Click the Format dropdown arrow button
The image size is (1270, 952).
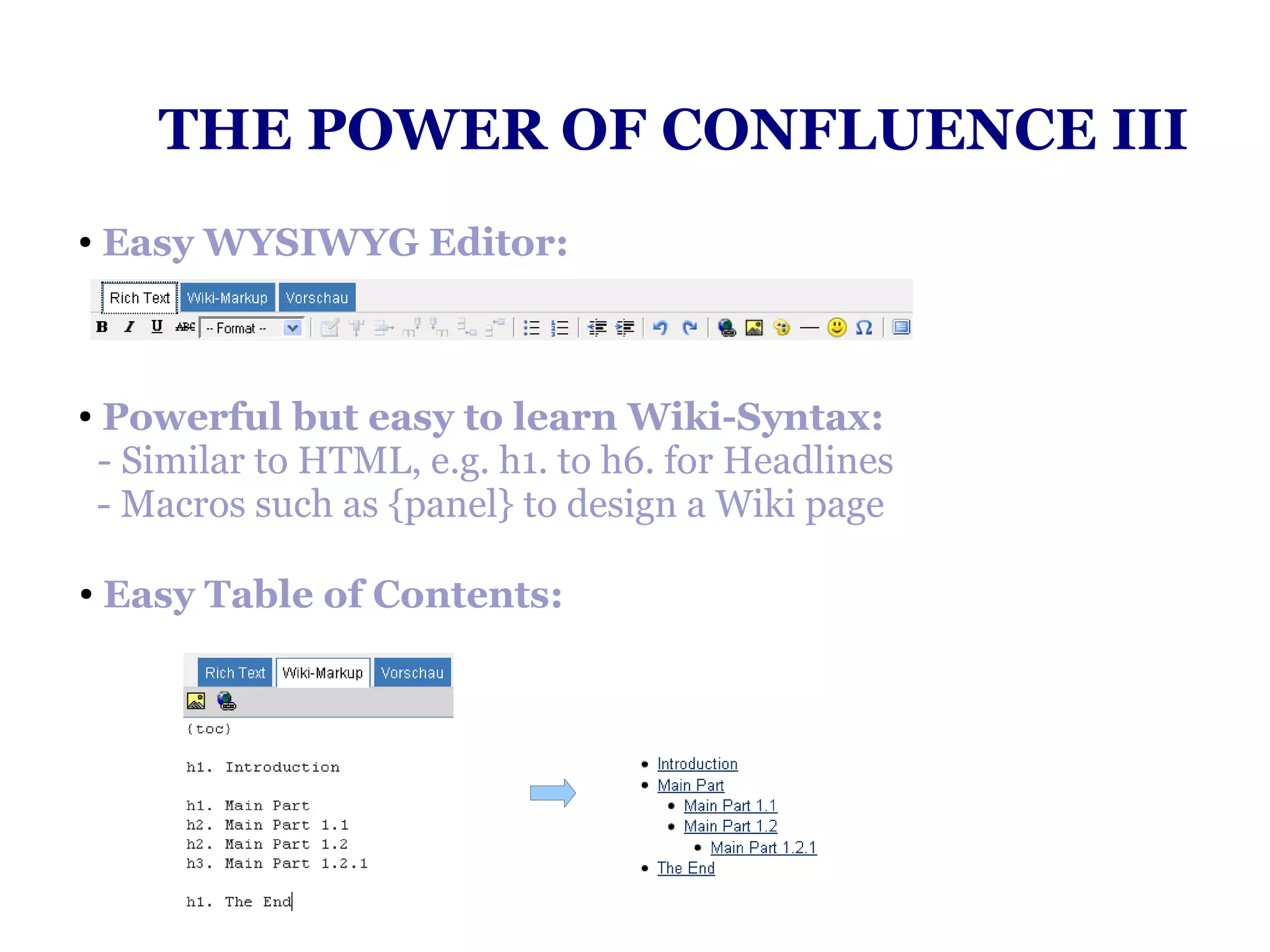[293, 327]
